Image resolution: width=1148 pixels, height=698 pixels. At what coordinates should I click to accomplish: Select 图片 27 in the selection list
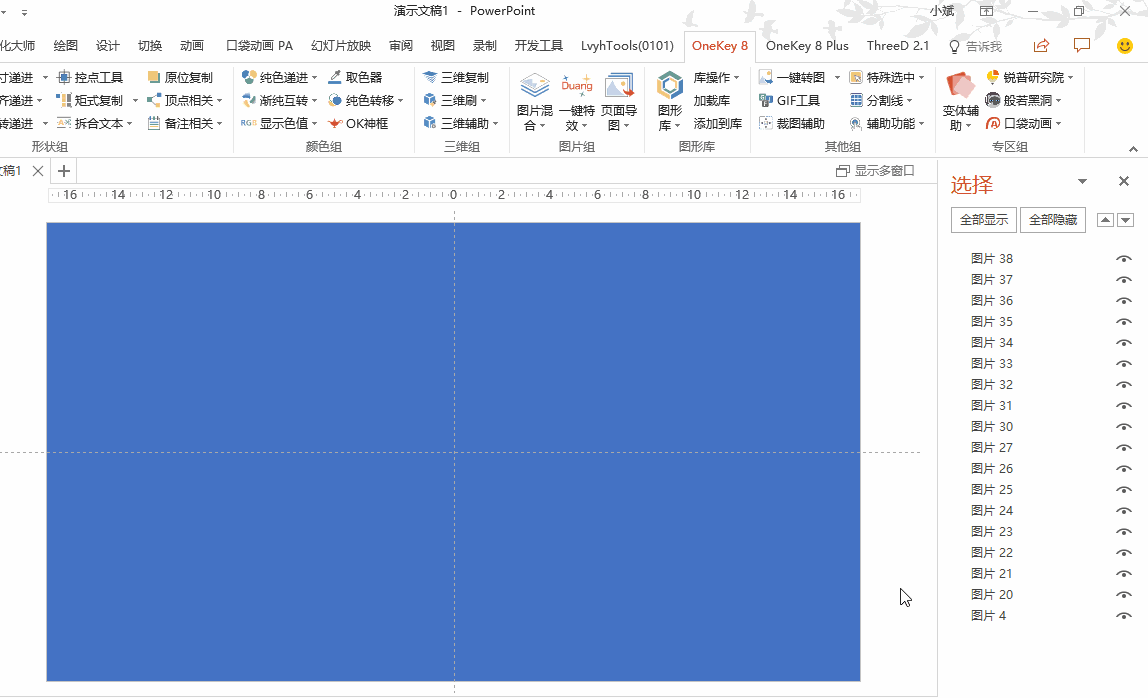click(x=991, y=448)
